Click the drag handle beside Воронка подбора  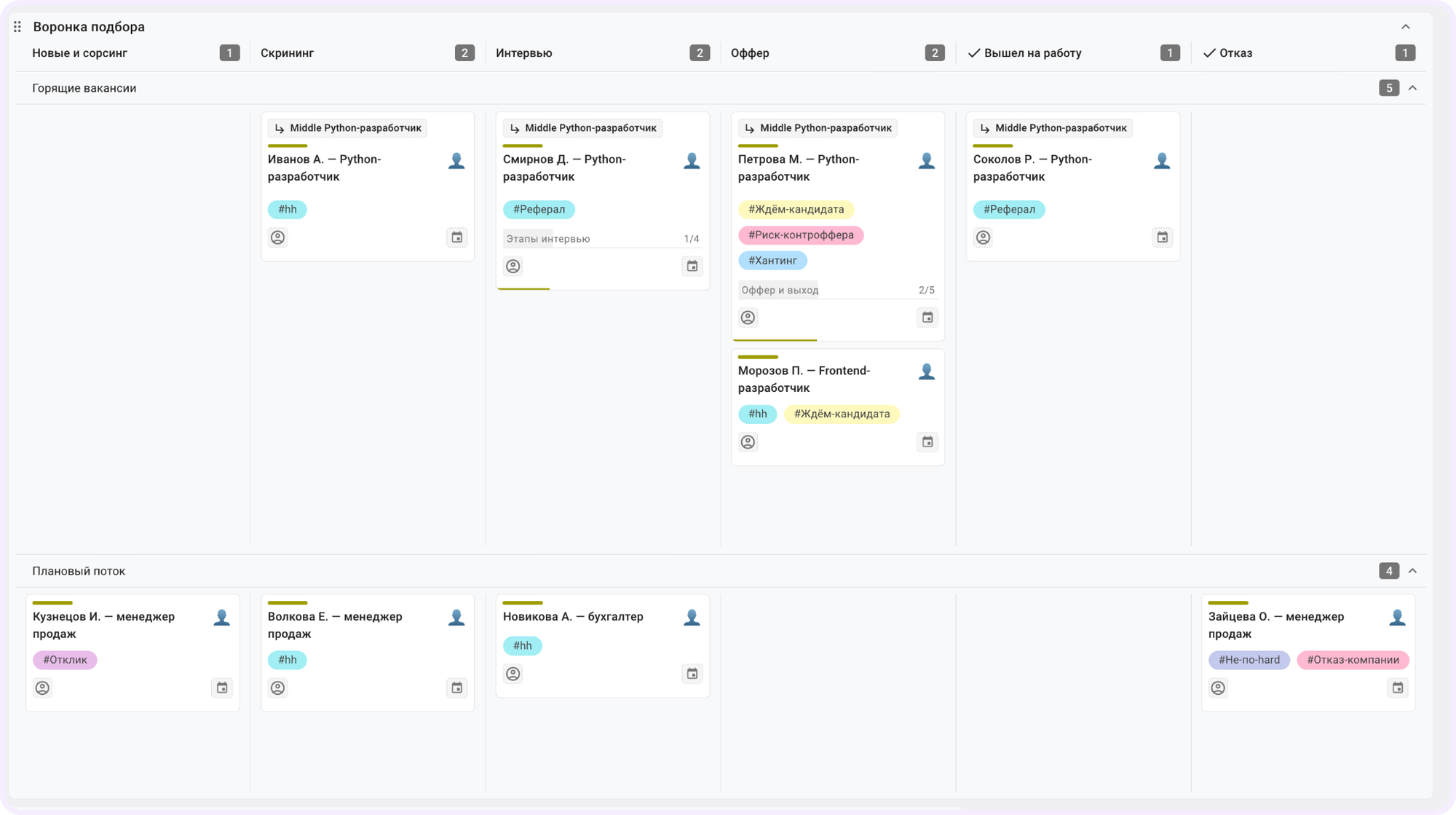17,27
